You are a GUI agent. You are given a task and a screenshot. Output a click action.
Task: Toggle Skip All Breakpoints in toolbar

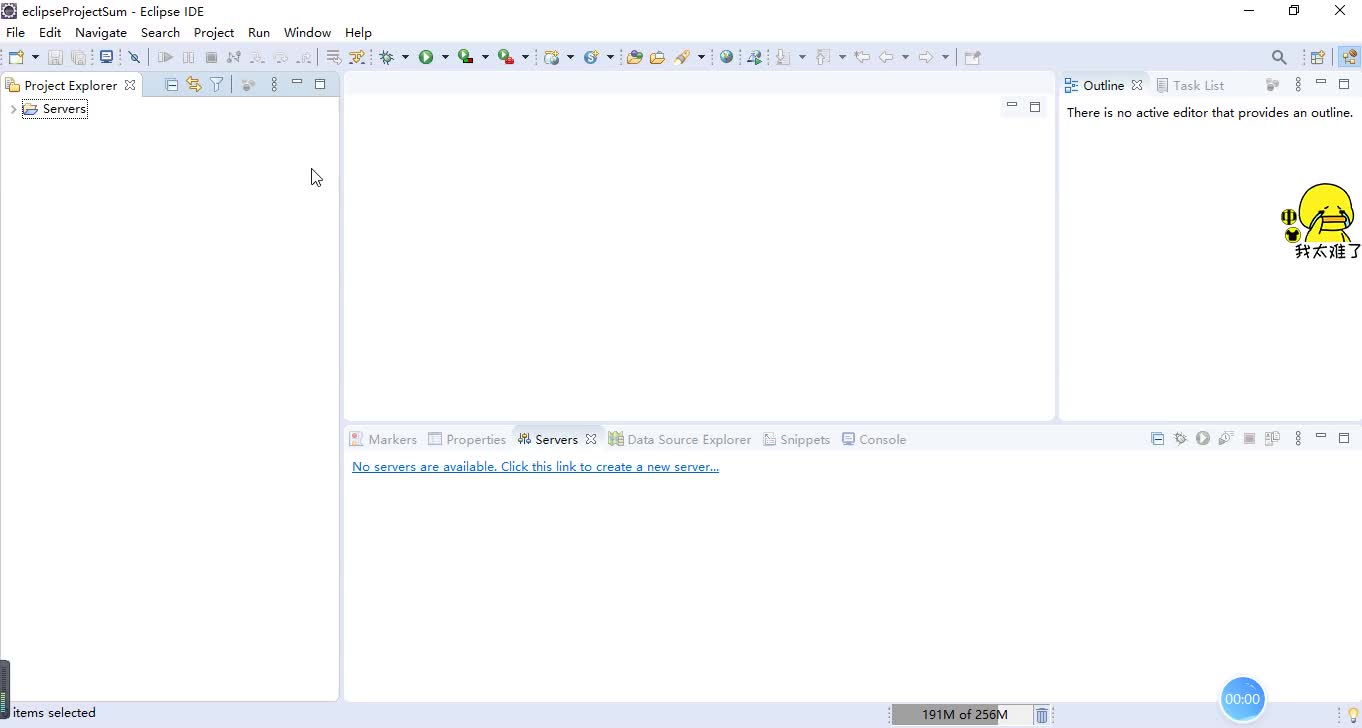[134, 57]
